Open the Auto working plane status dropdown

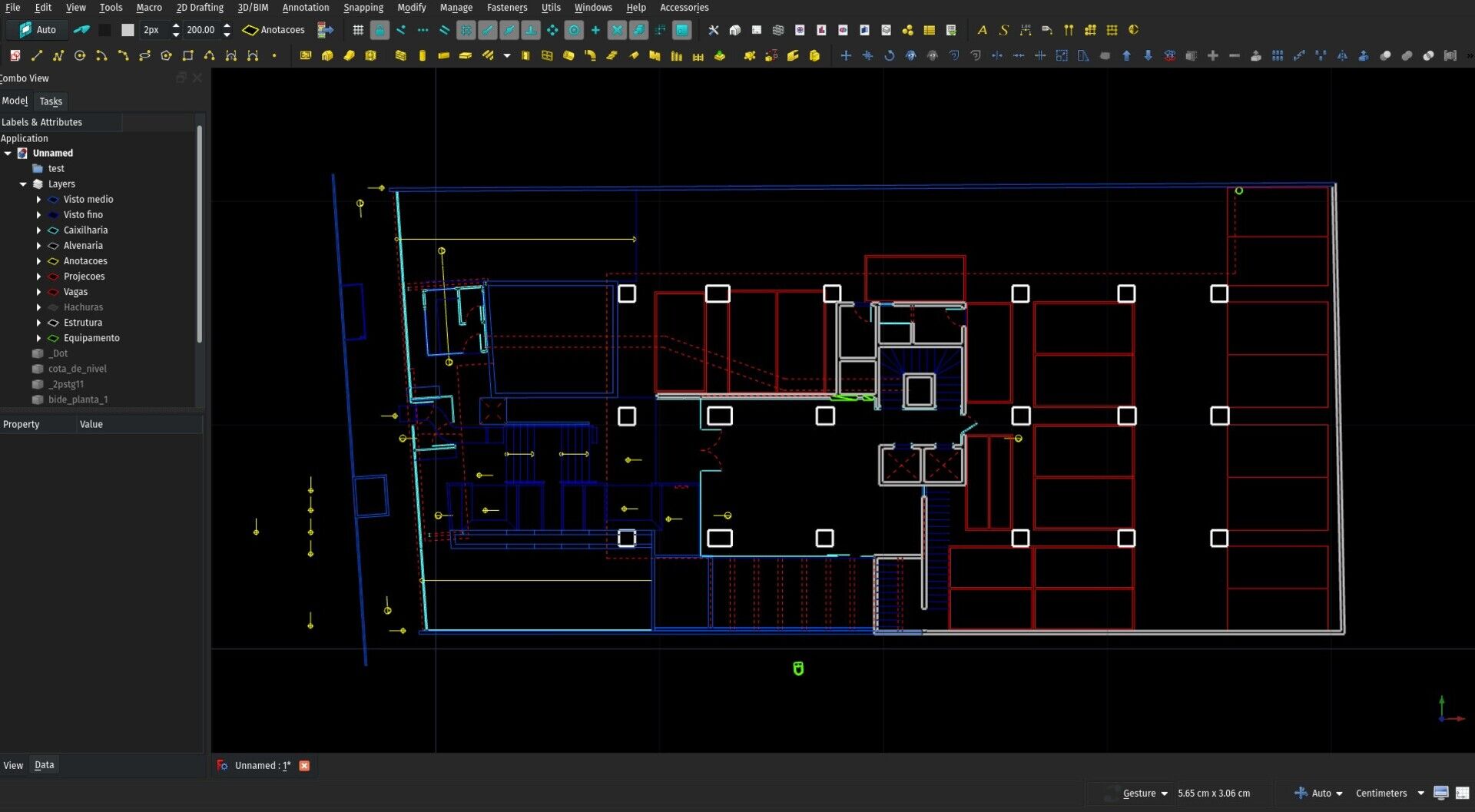pyautogui.click(x=1319, y=793)
